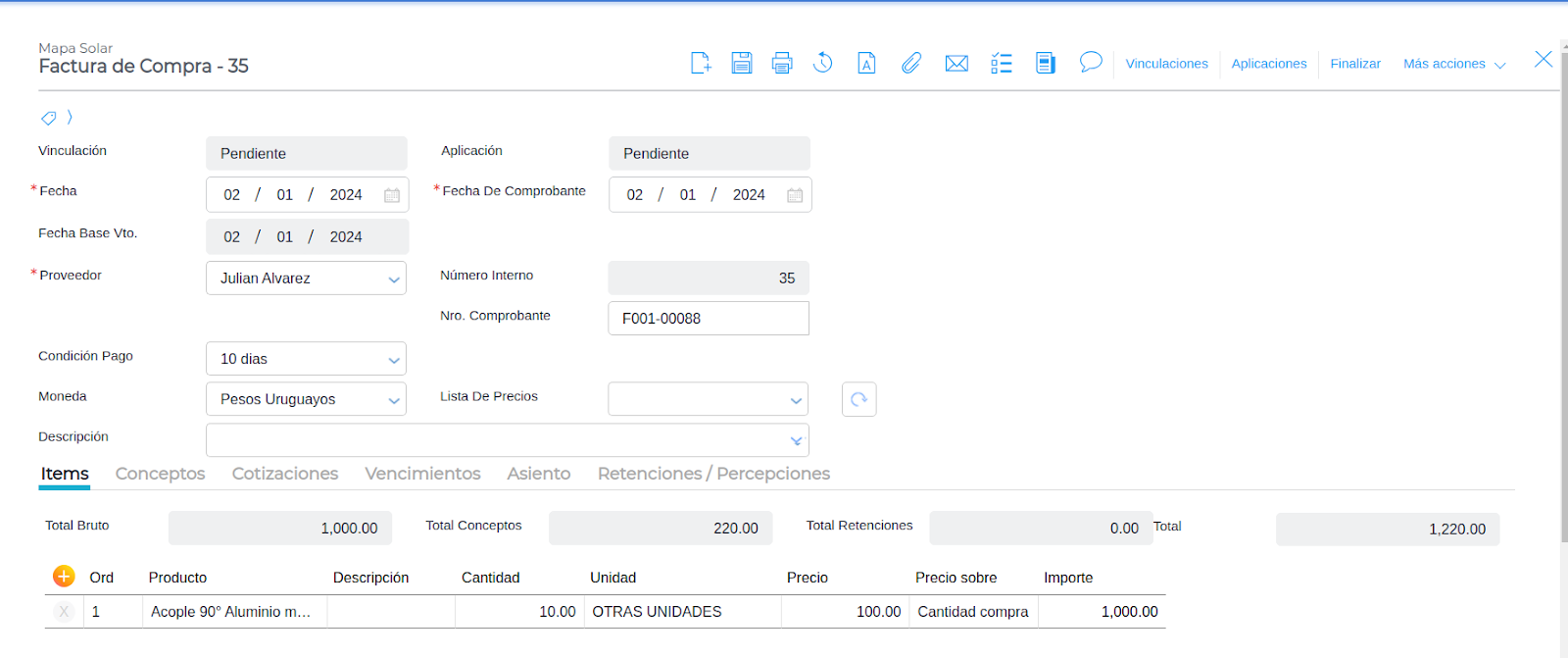Open the Fecha calendar picker
Viewport: 1568px width, 658px height.
(392, 195)
